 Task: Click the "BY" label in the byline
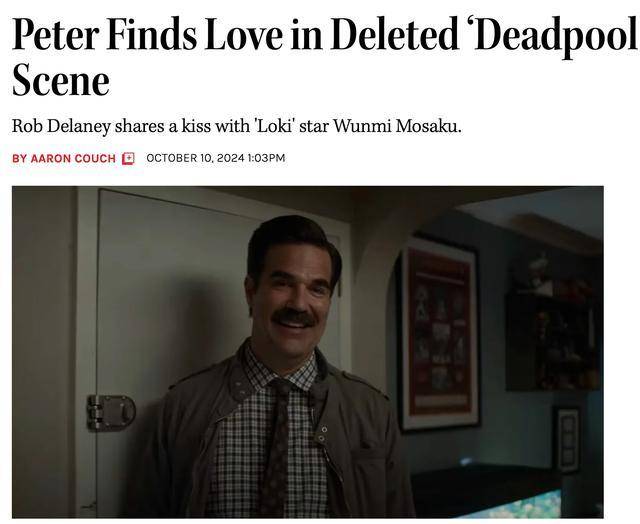click(19, 158)
